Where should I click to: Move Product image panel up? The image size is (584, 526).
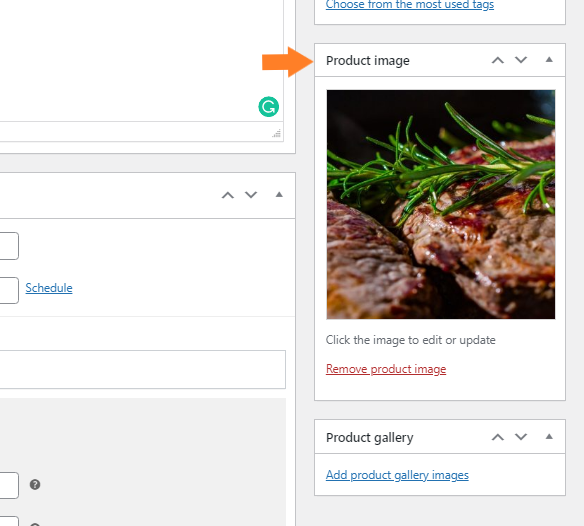tap(498, 60)
